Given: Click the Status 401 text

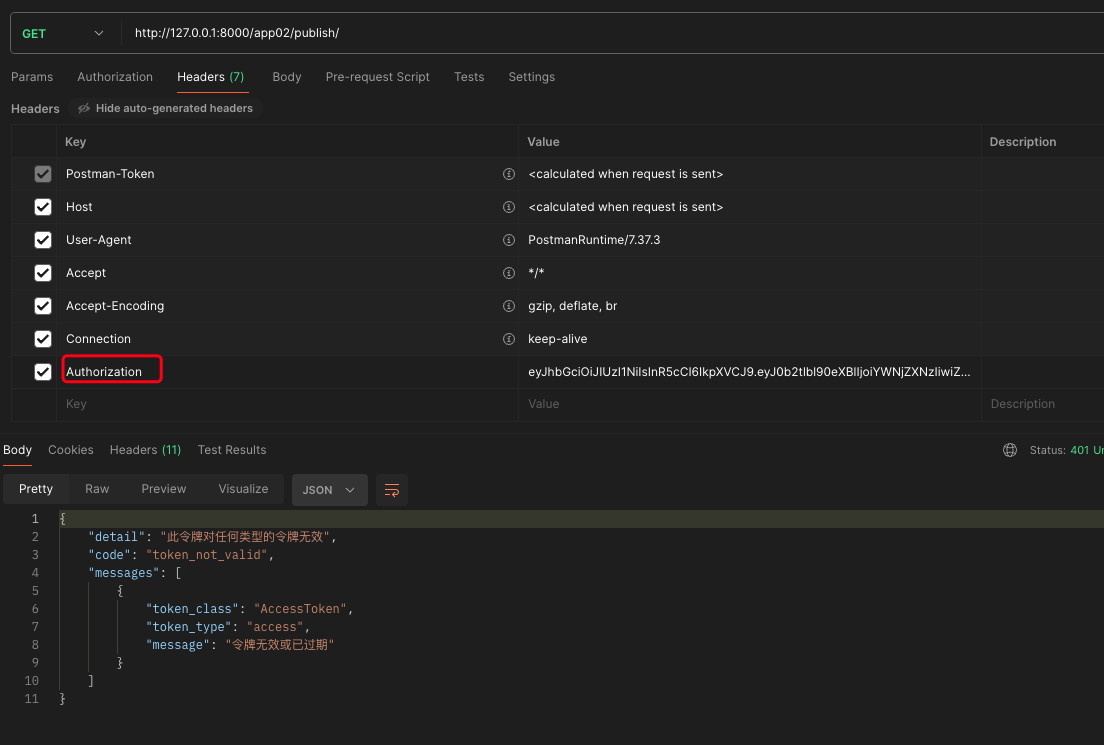Looking at the screenshot, I should (1066, 451).
